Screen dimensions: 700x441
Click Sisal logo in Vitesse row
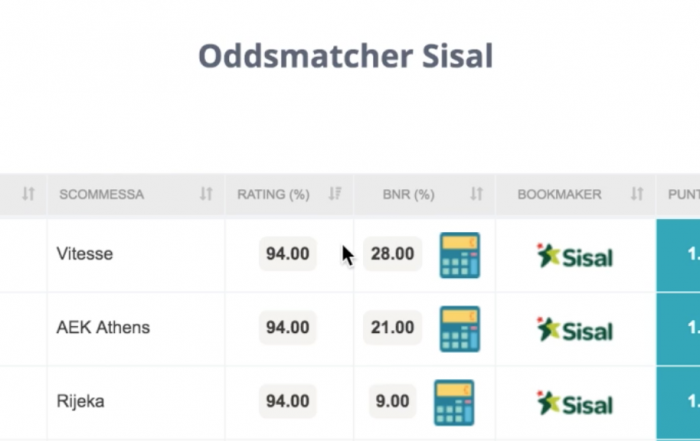[575, 255]
